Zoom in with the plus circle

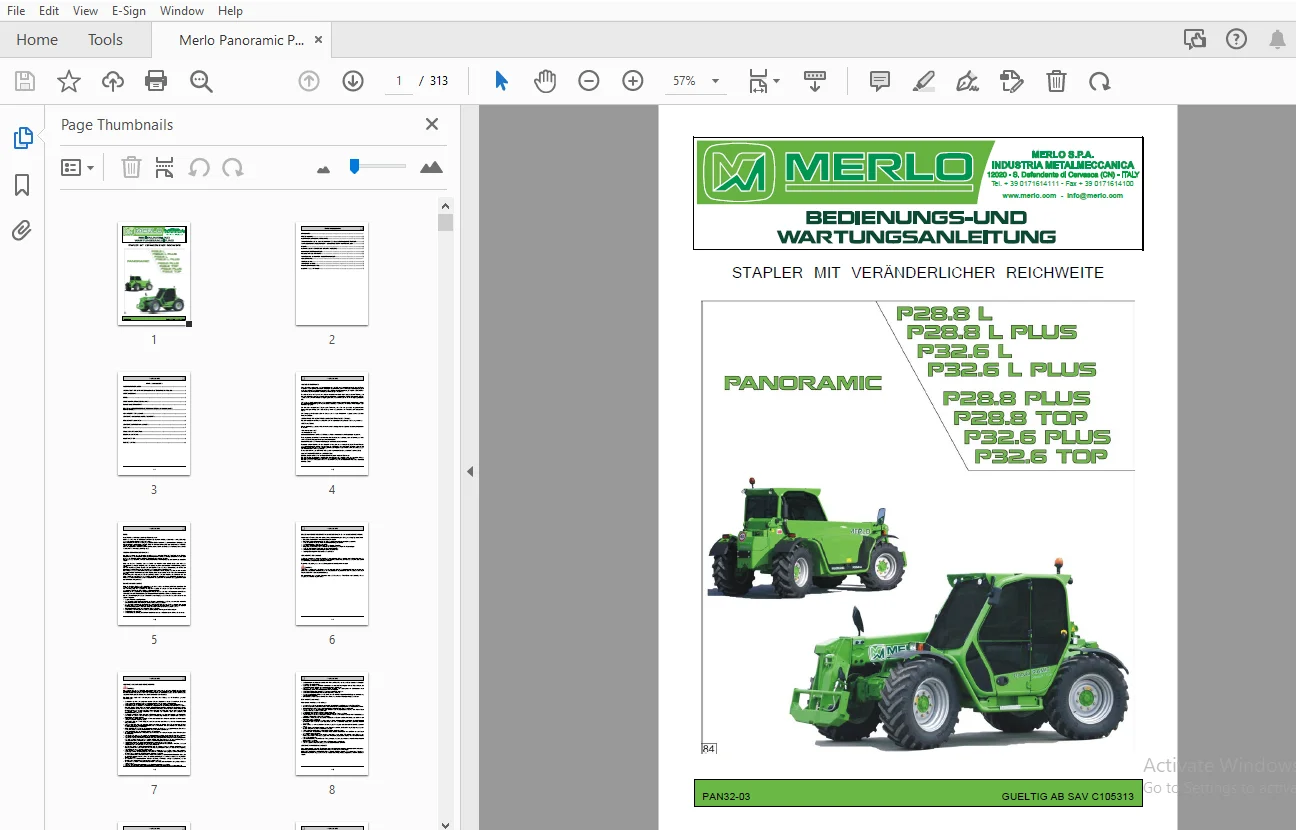coord(633,81)
